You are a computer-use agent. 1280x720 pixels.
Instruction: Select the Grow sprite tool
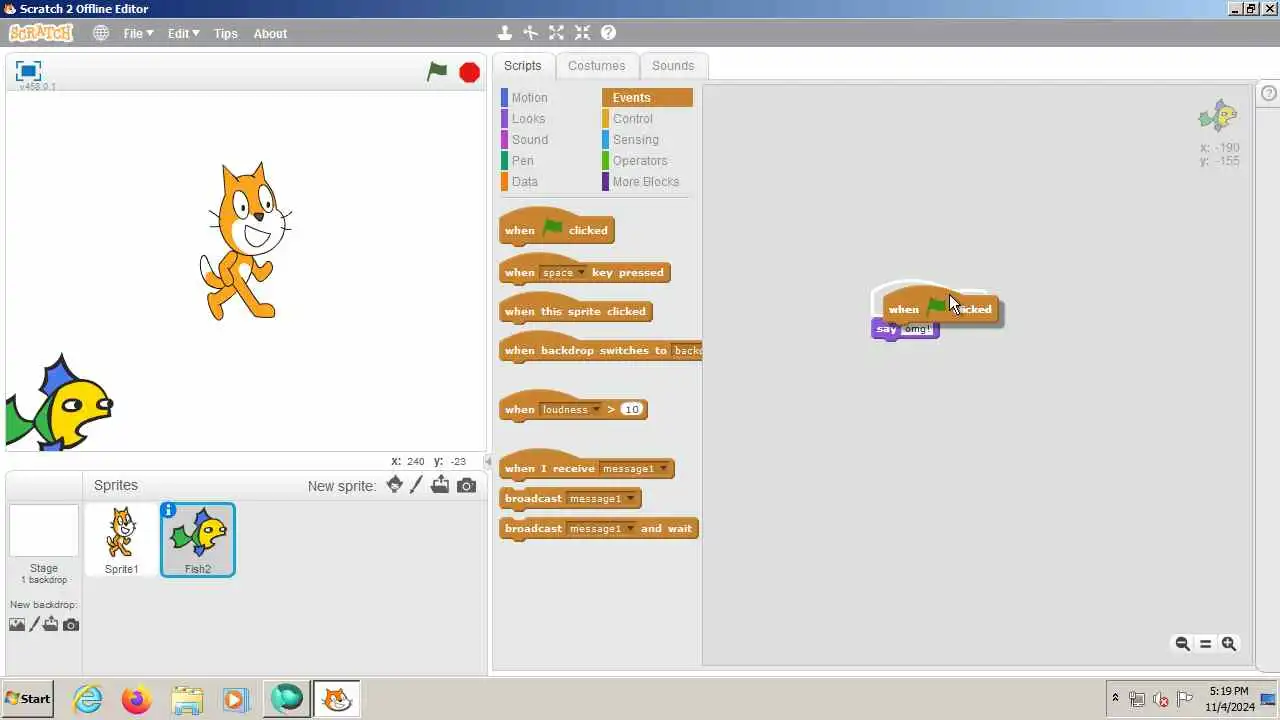coord(557,33)
